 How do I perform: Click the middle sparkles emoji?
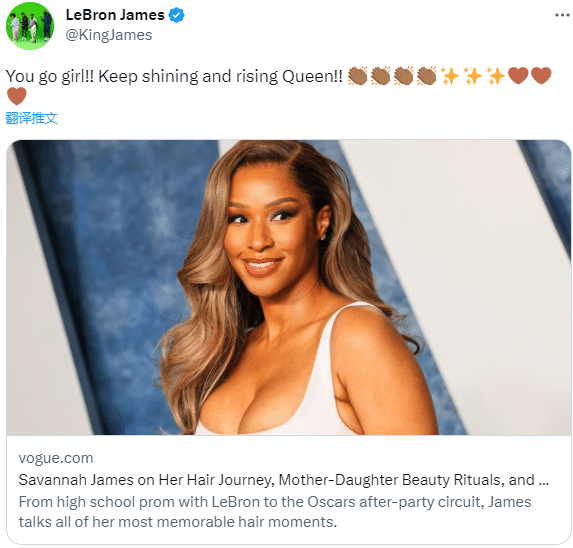click(x=473, y=76)
